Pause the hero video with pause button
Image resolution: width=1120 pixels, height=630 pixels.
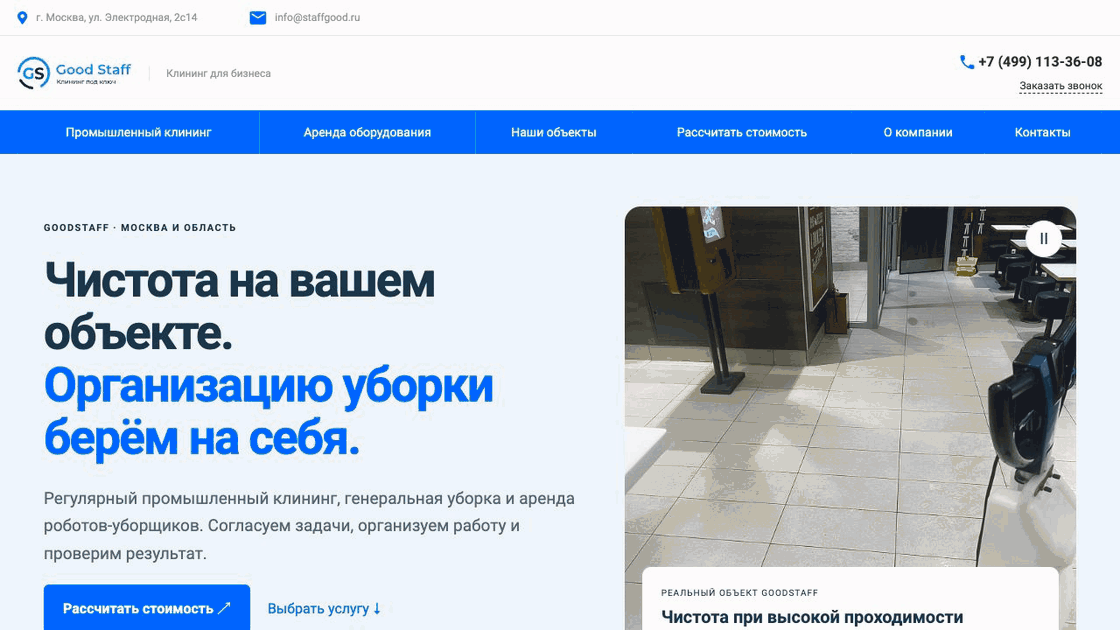click(1044, 239)
